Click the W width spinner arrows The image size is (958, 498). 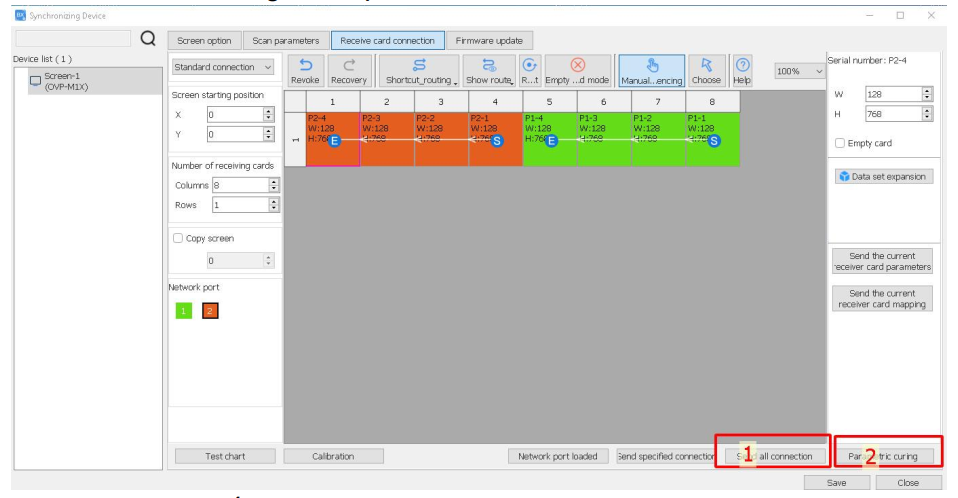(x=927, y=94)
